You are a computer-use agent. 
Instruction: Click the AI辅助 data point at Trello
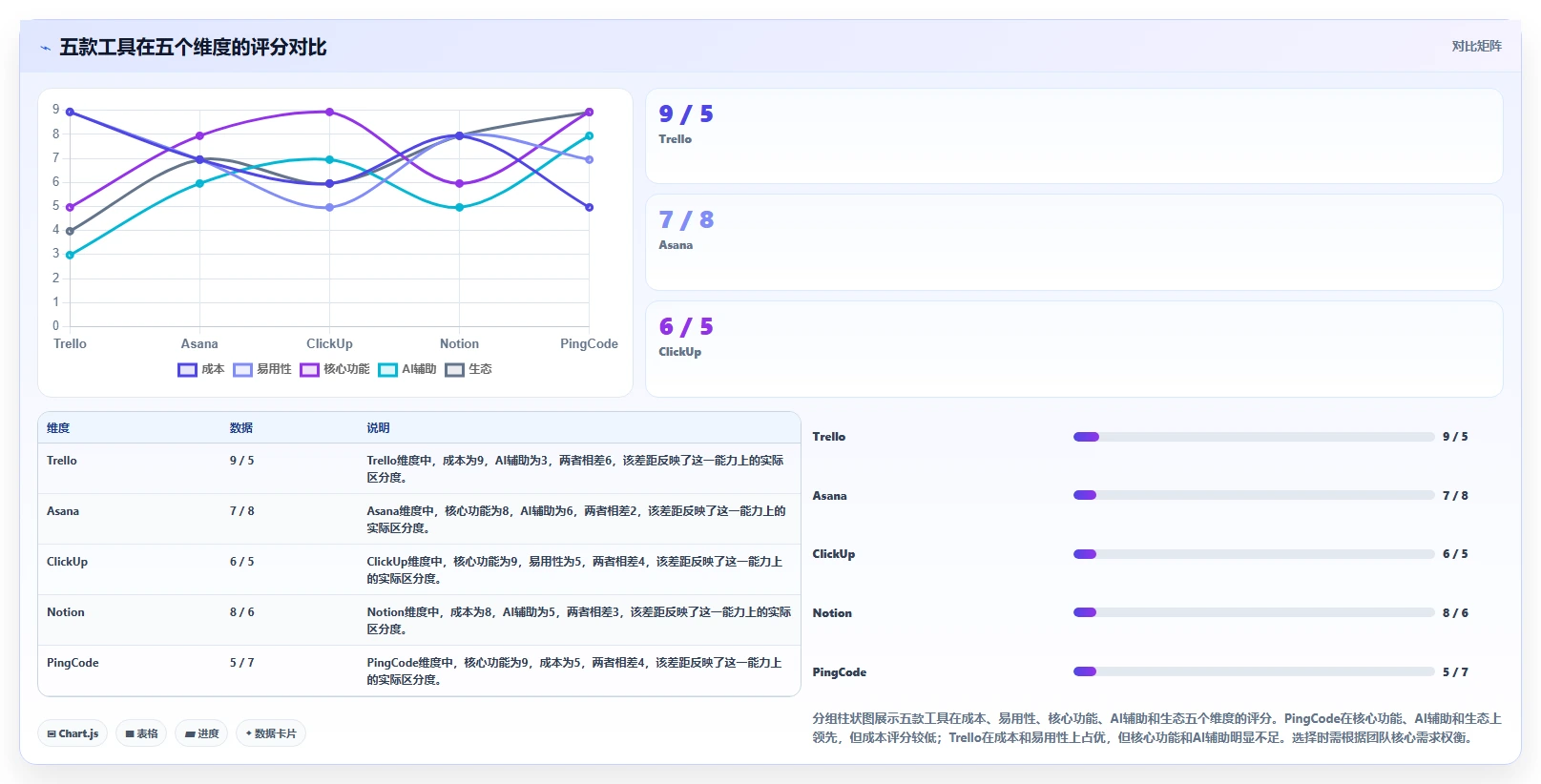(x=70, y=255)
